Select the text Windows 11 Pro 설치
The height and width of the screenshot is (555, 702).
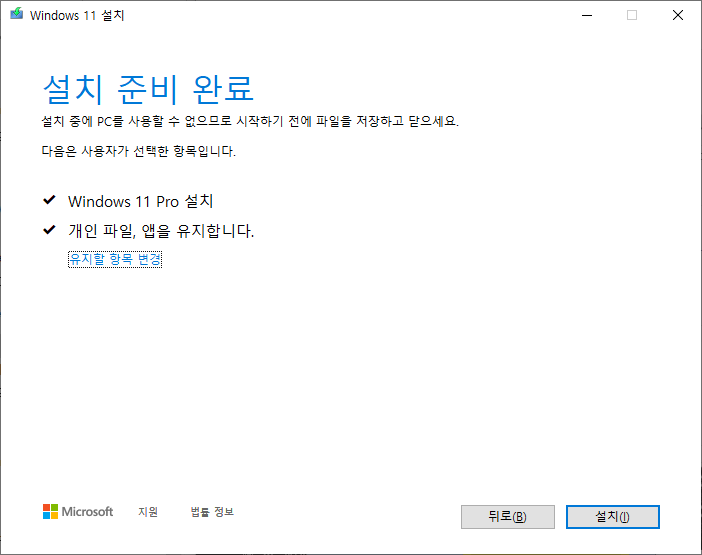[x=141, y=201]
